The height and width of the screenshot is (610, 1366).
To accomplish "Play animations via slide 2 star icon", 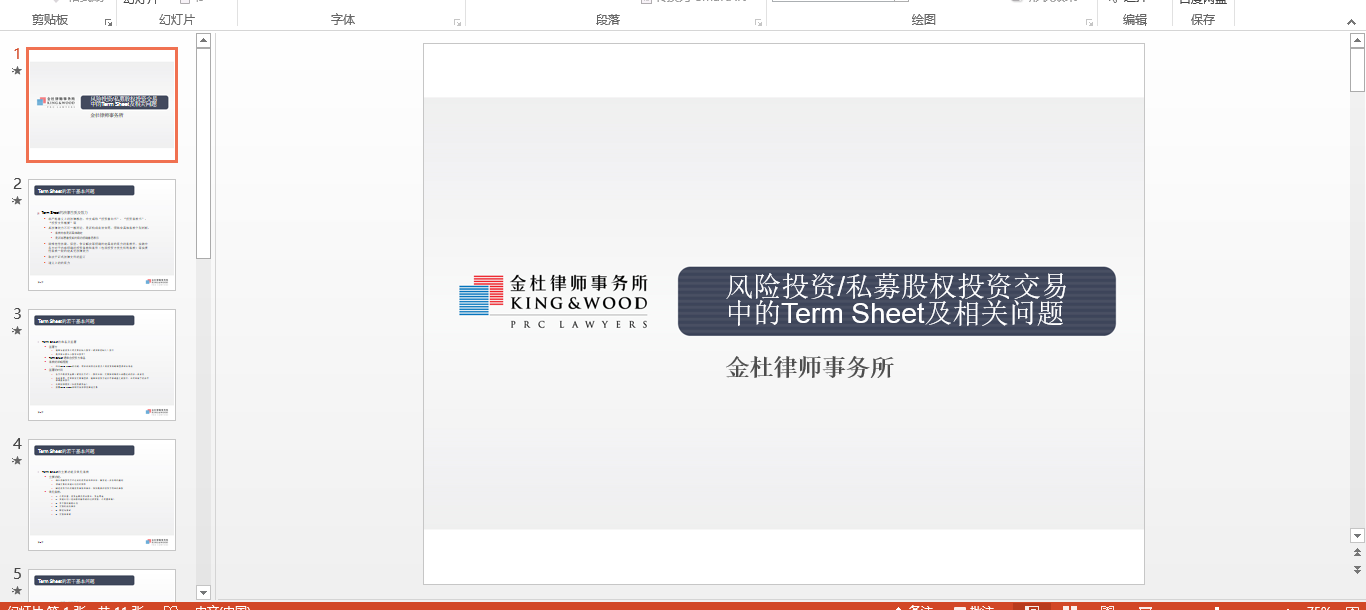I will click(16, 201).
